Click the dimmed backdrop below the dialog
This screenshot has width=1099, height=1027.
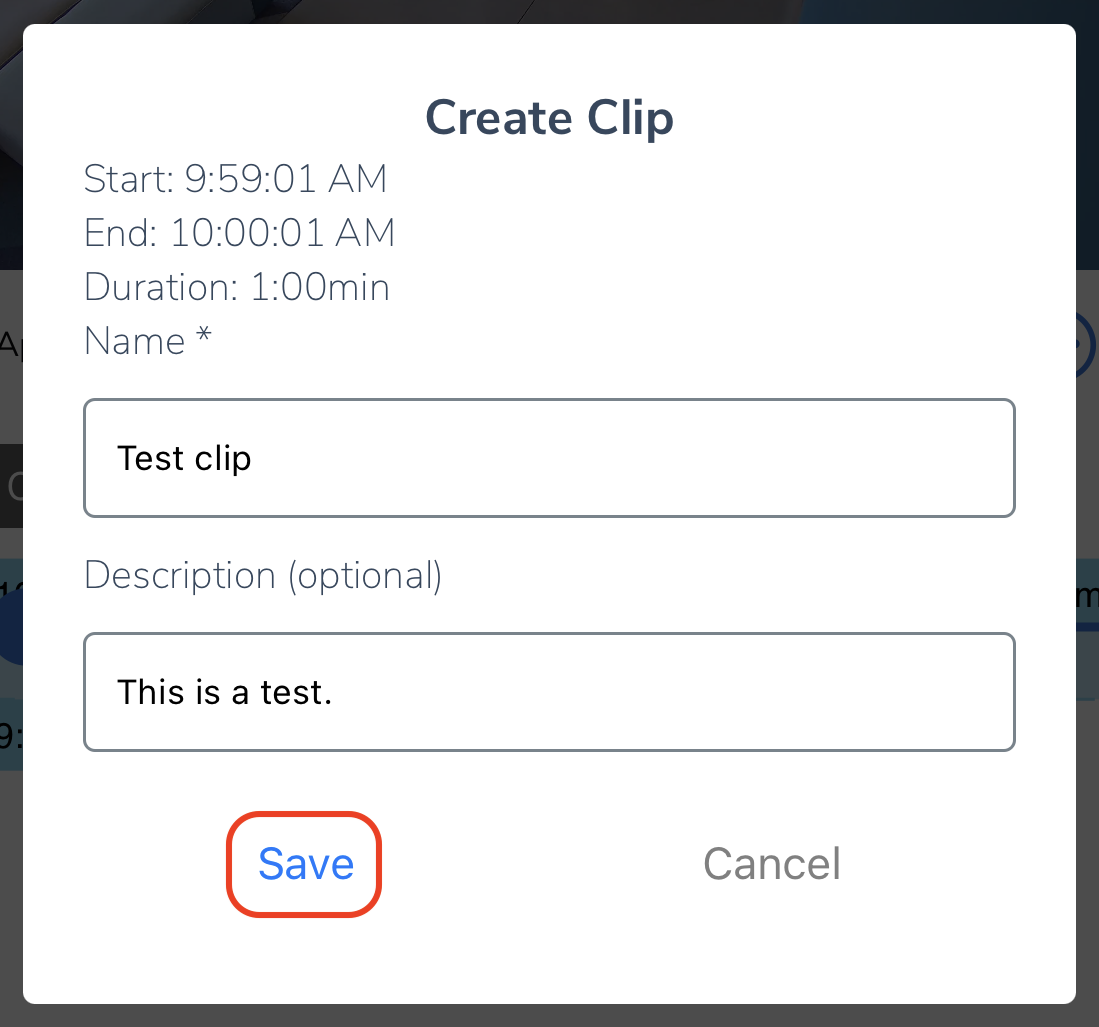550,1016
